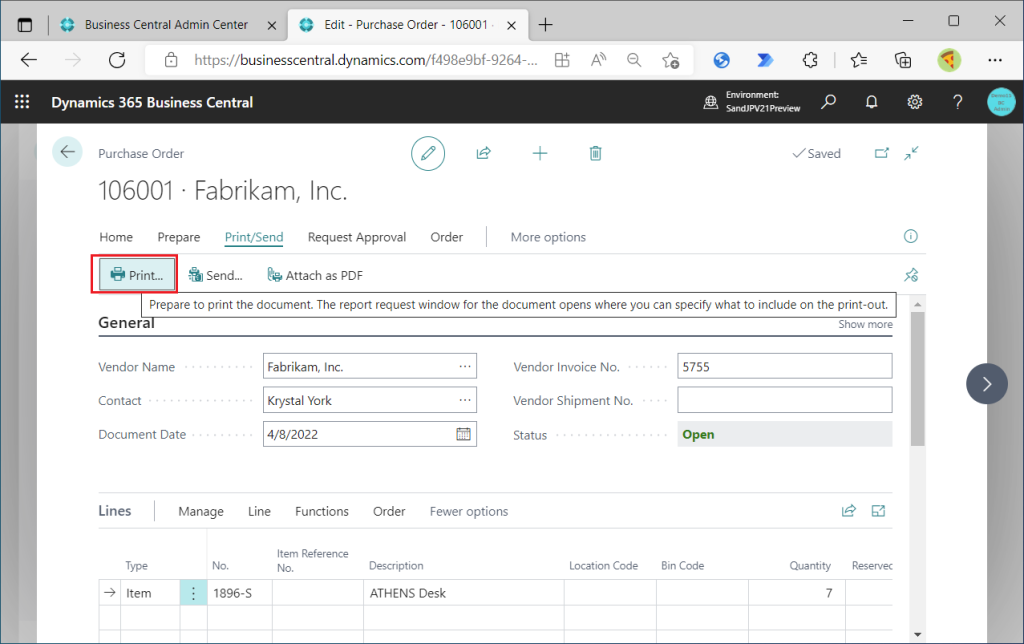Image resolution: width=1024 pixels, height=644 pixels.
Task: Click the Lines share icon
Action: click(848, 511)
